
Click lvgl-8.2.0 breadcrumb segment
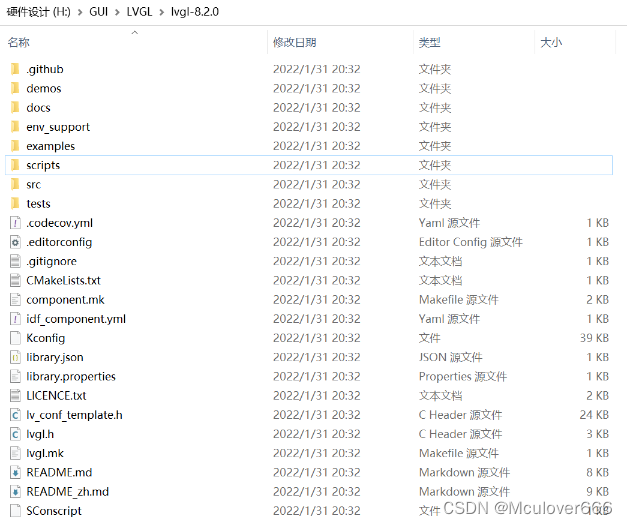tap(195, 12)
